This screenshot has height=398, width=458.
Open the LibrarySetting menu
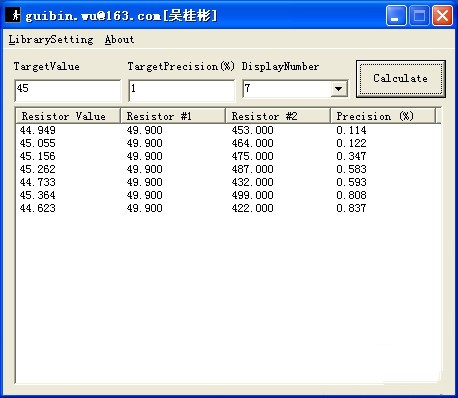(x=51, y=40)
